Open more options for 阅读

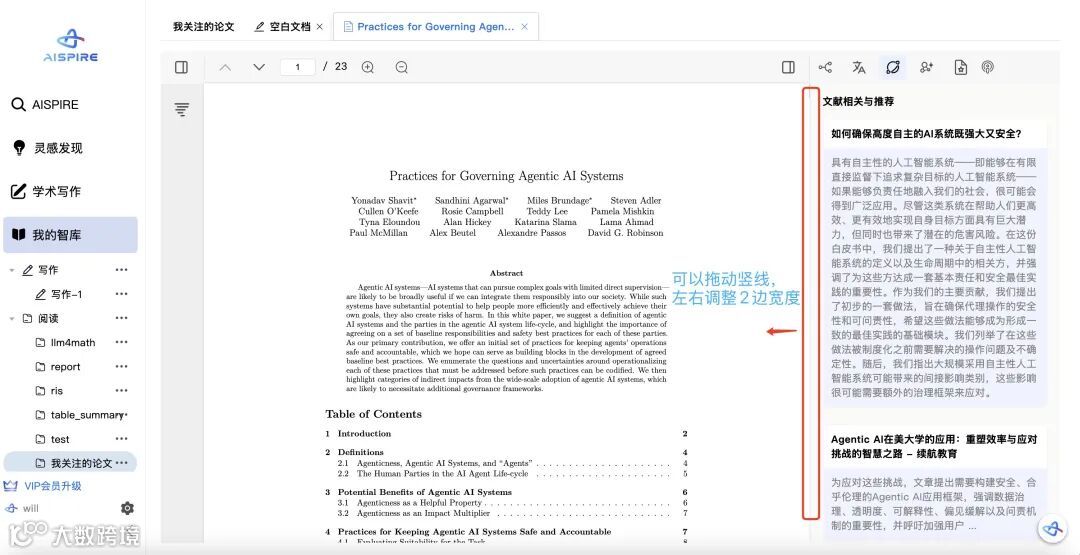pyautogui.click(x=122, y=318)
